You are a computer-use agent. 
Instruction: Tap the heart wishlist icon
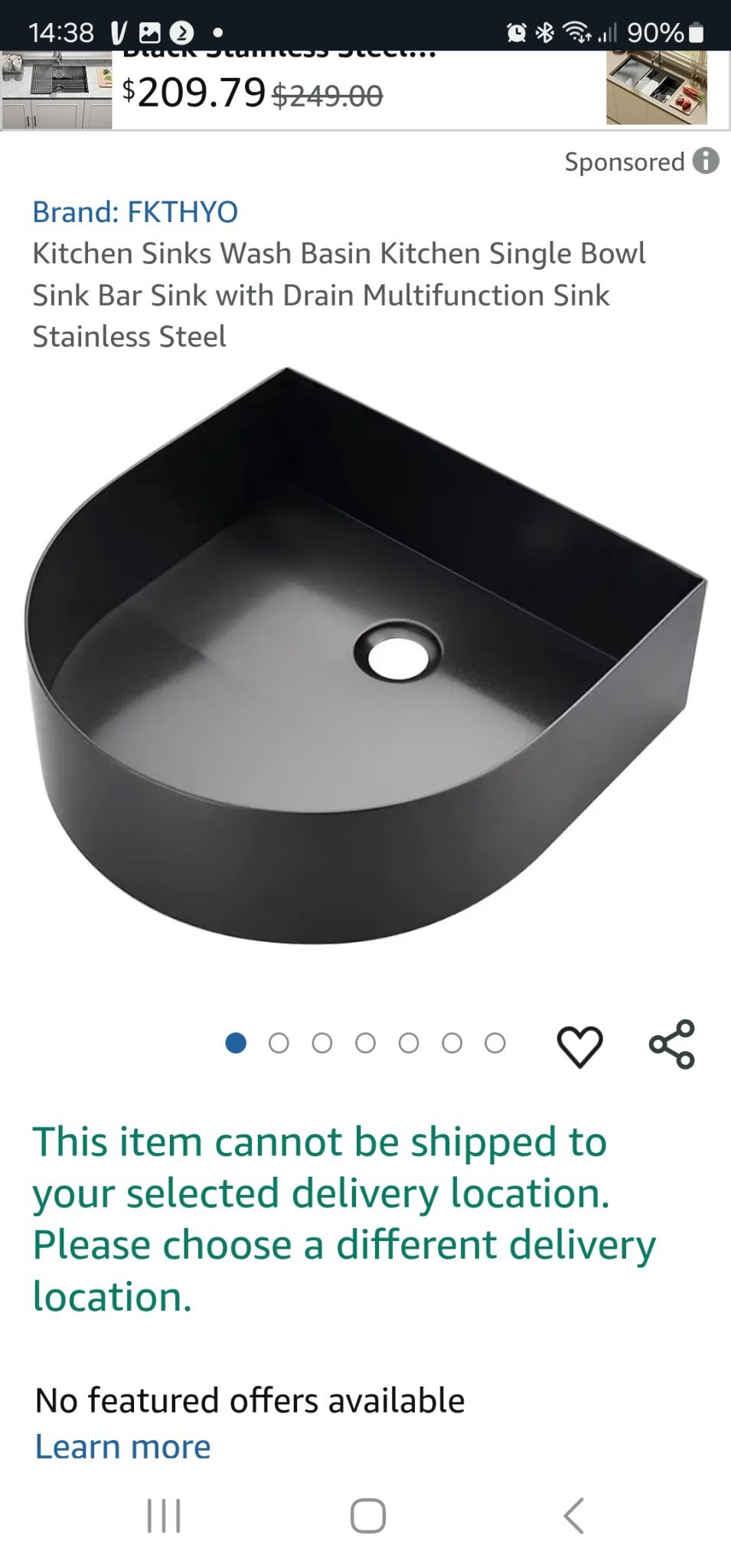[579, 1045]
